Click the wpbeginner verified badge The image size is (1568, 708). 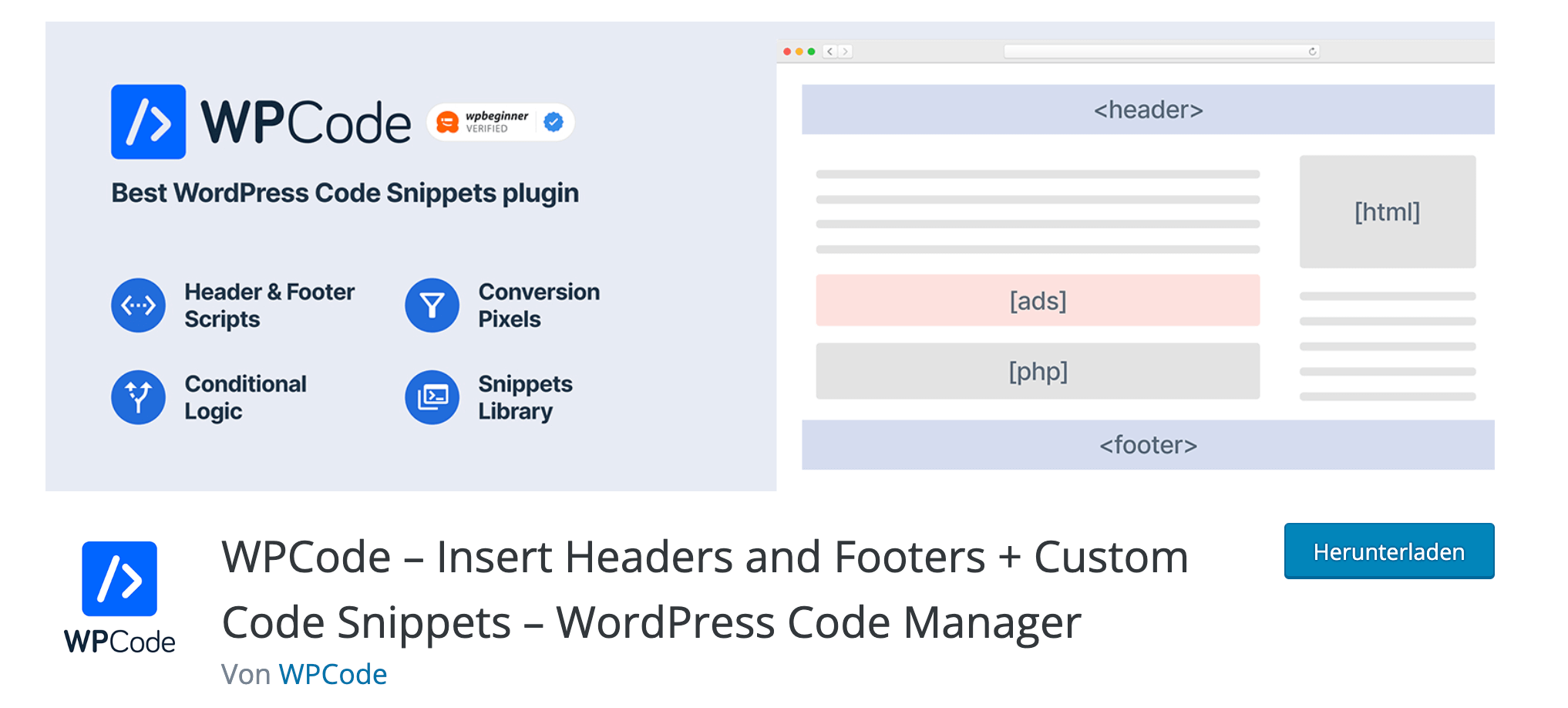[x=500, y=122]
